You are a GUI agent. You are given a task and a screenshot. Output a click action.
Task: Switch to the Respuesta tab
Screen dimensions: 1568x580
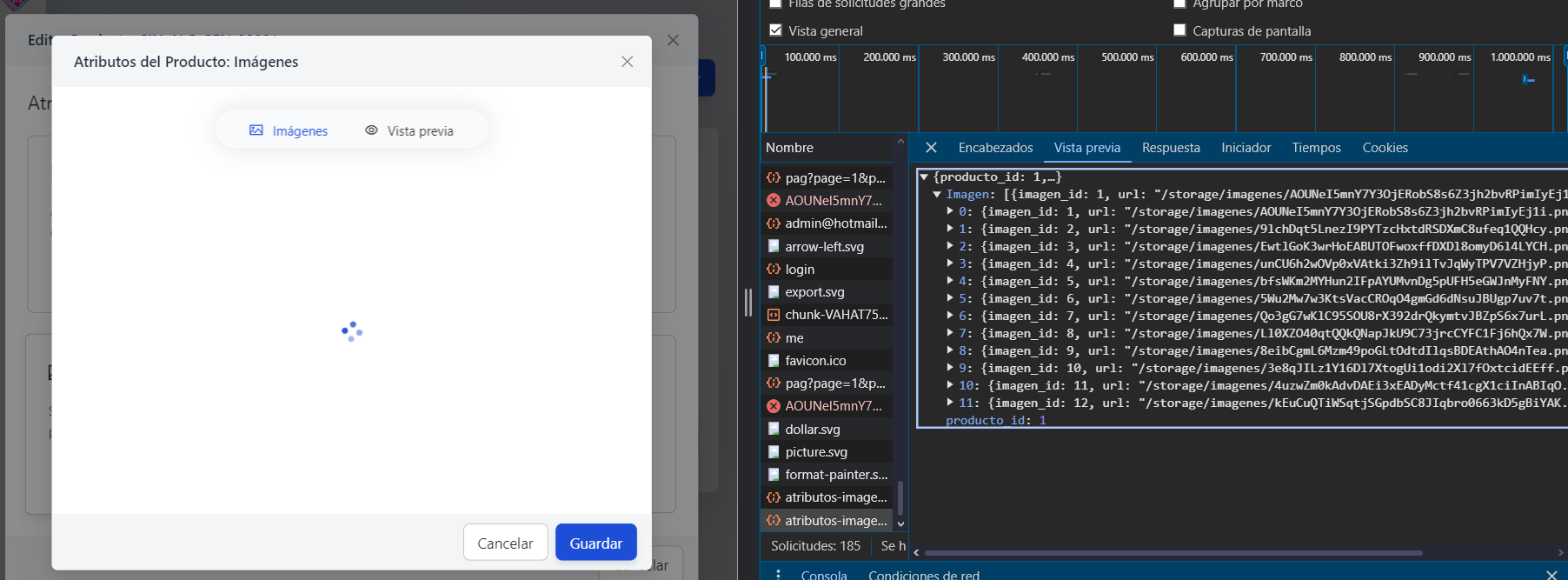(1171, 148)
